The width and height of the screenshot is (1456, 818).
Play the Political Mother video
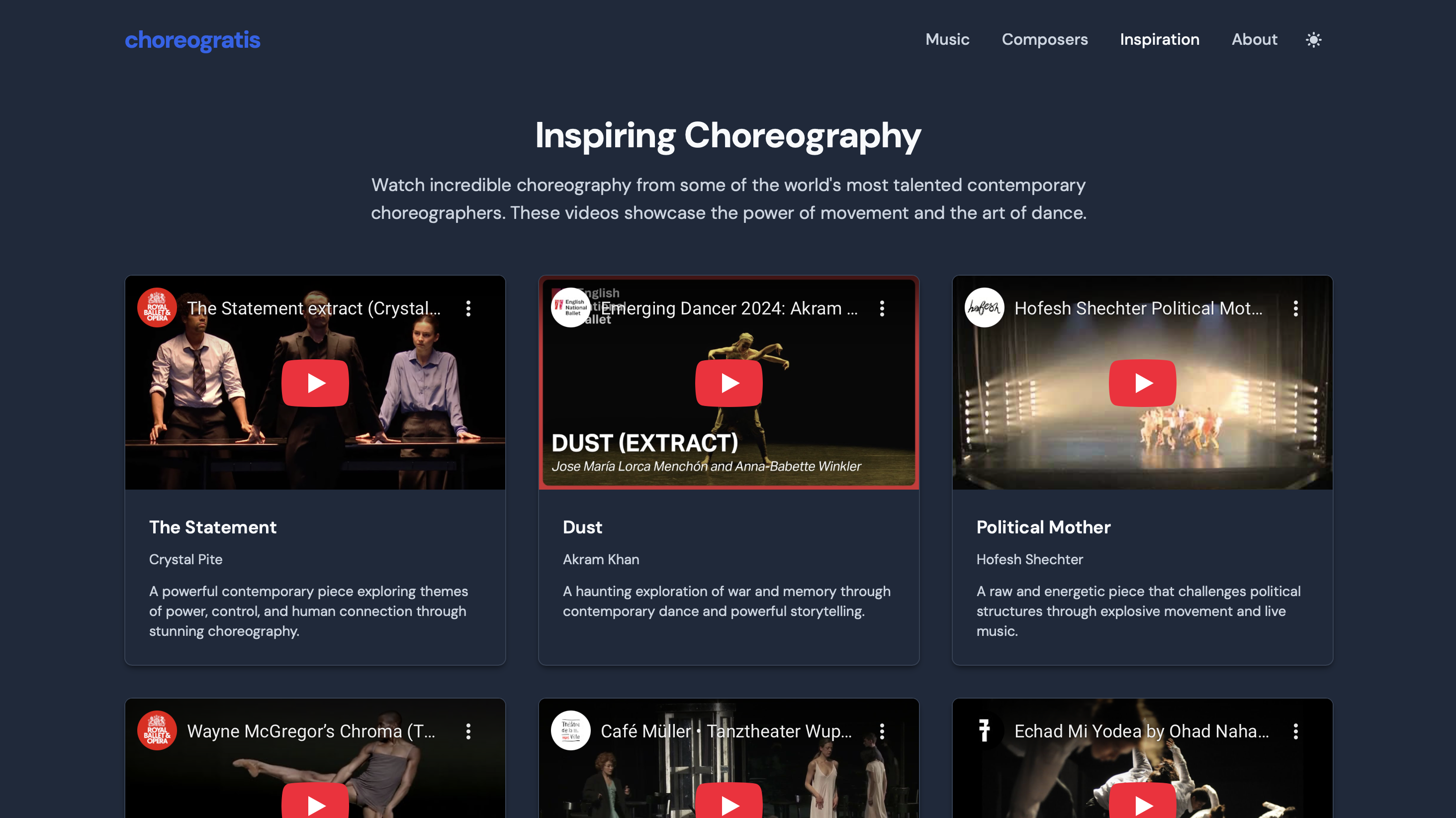[x=1142, y=383]
